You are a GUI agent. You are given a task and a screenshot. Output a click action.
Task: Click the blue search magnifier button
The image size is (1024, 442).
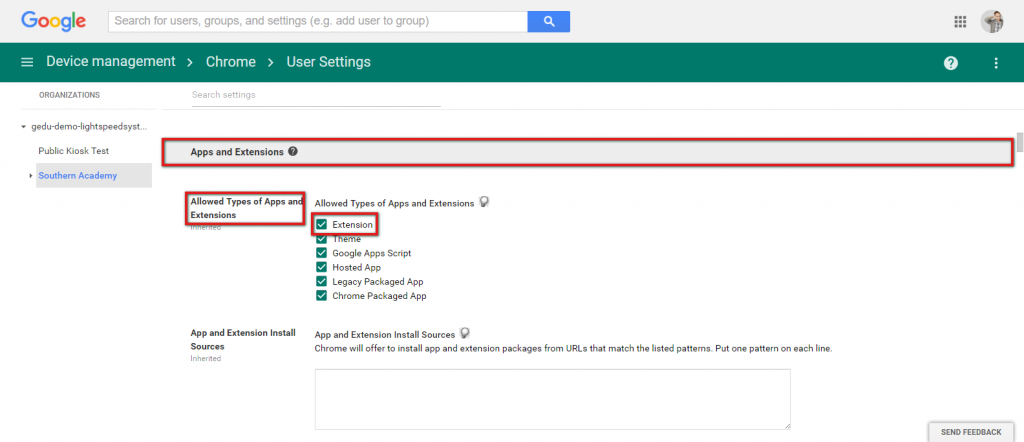click(549, 22)
